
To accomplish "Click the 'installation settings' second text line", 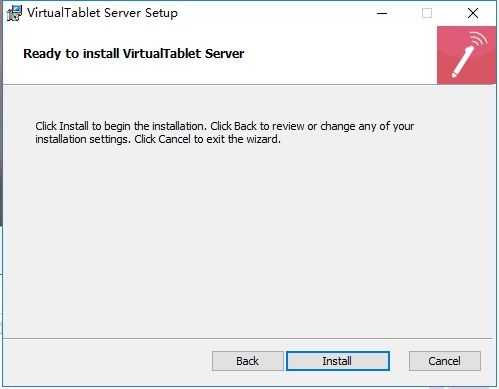I will tap(158, 139).
